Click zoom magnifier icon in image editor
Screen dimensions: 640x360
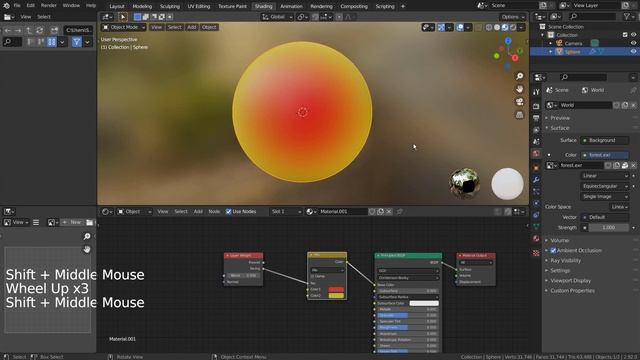87,236
